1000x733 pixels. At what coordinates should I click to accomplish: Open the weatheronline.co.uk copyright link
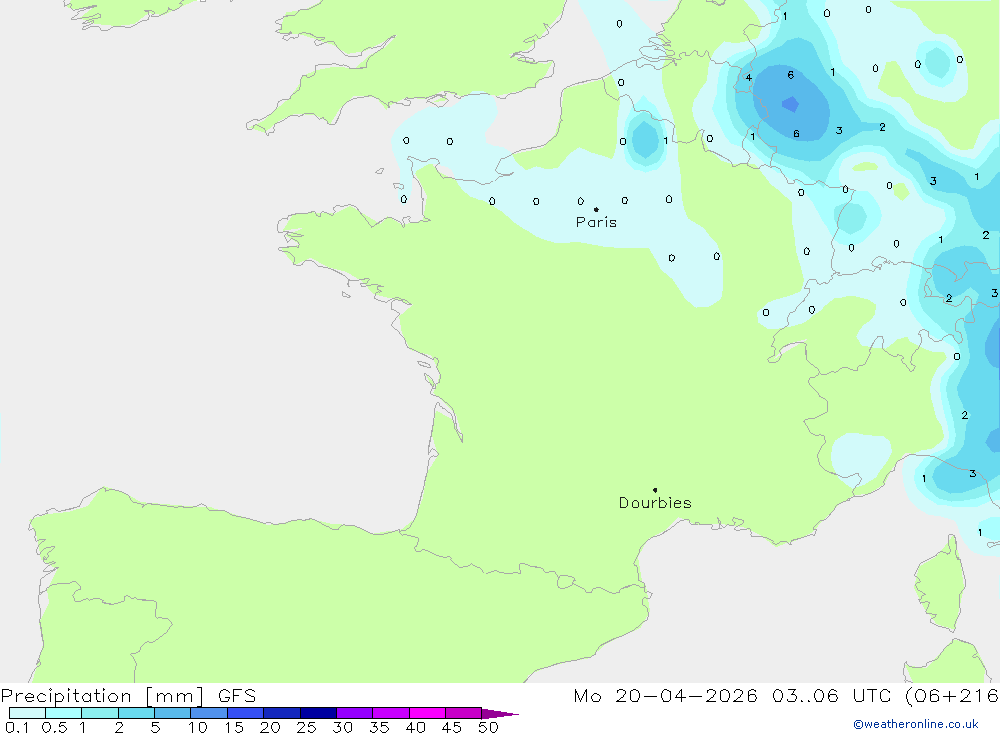click(916, 724)
